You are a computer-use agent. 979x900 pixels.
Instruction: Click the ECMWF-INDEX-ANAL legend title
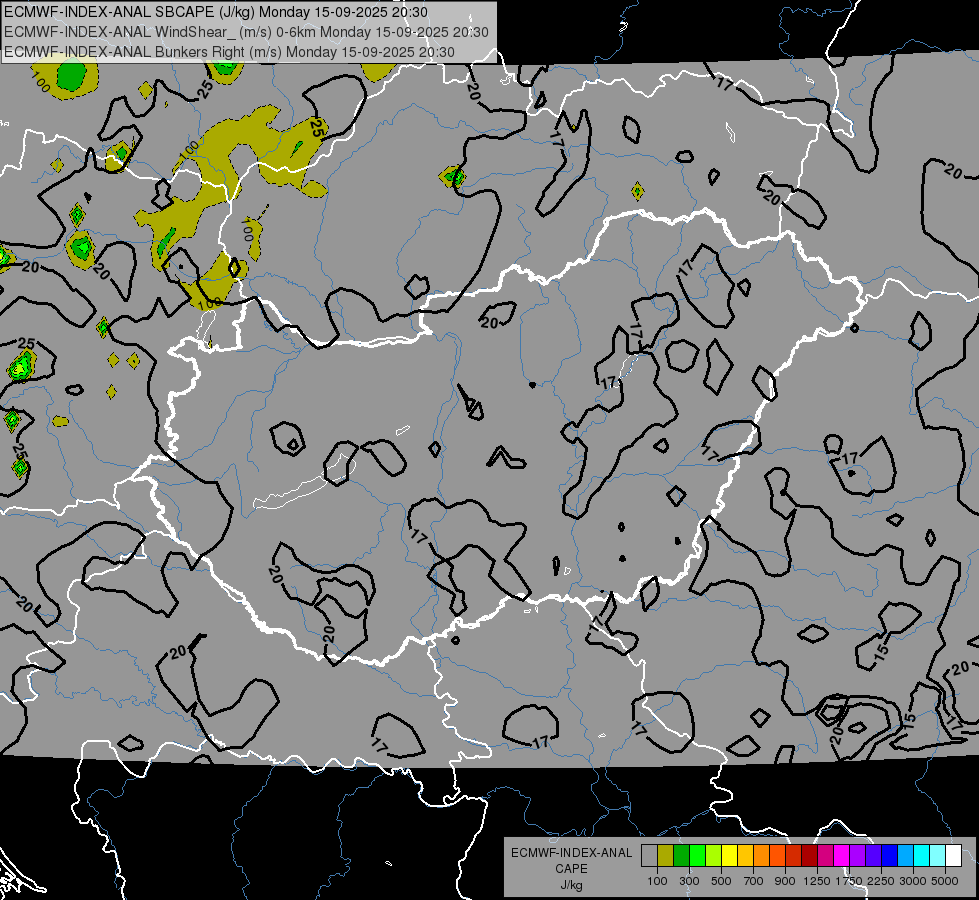[571, 853]
